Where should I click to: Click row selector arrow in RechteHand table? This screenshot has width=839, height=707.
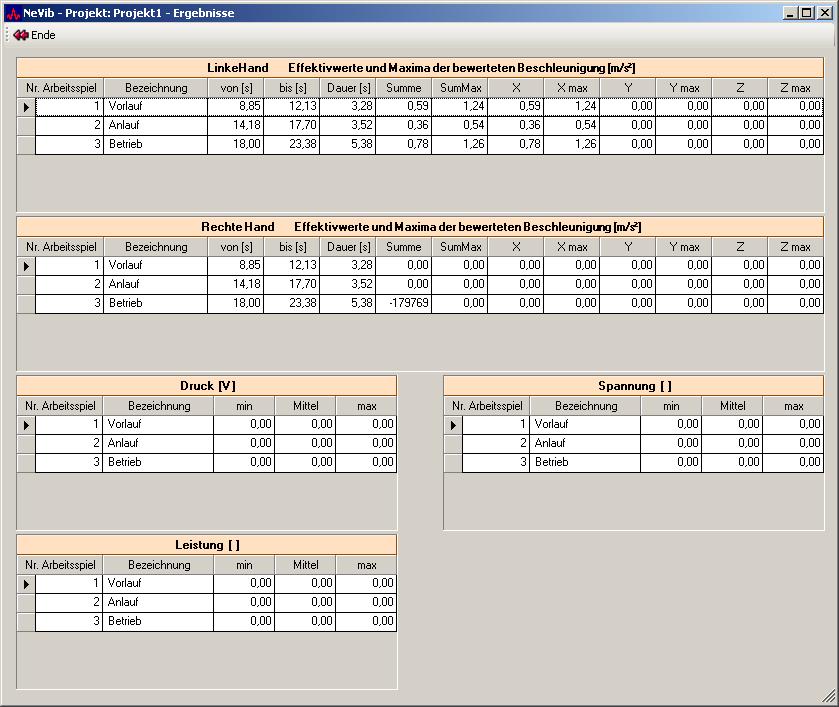click(26, 266)
